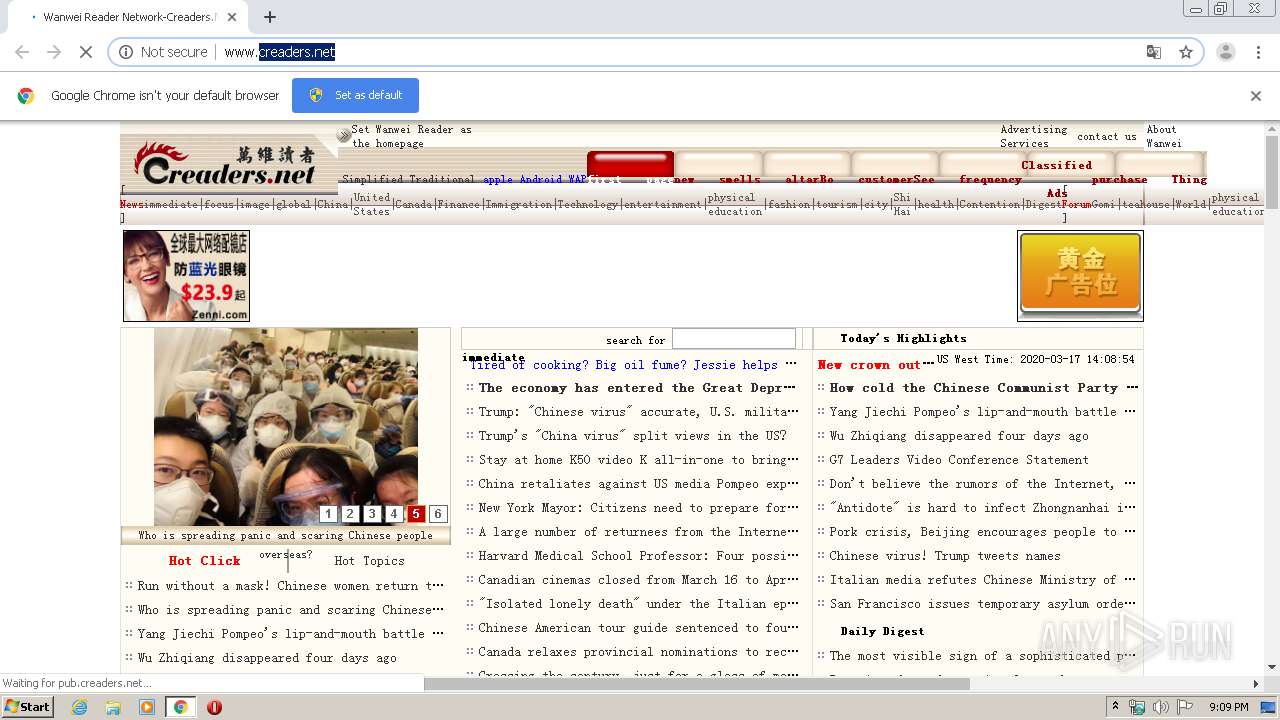Click the browser back arrow
Image resolution: width=1280 pixels, height=720 pixels.
coord(22,52)
